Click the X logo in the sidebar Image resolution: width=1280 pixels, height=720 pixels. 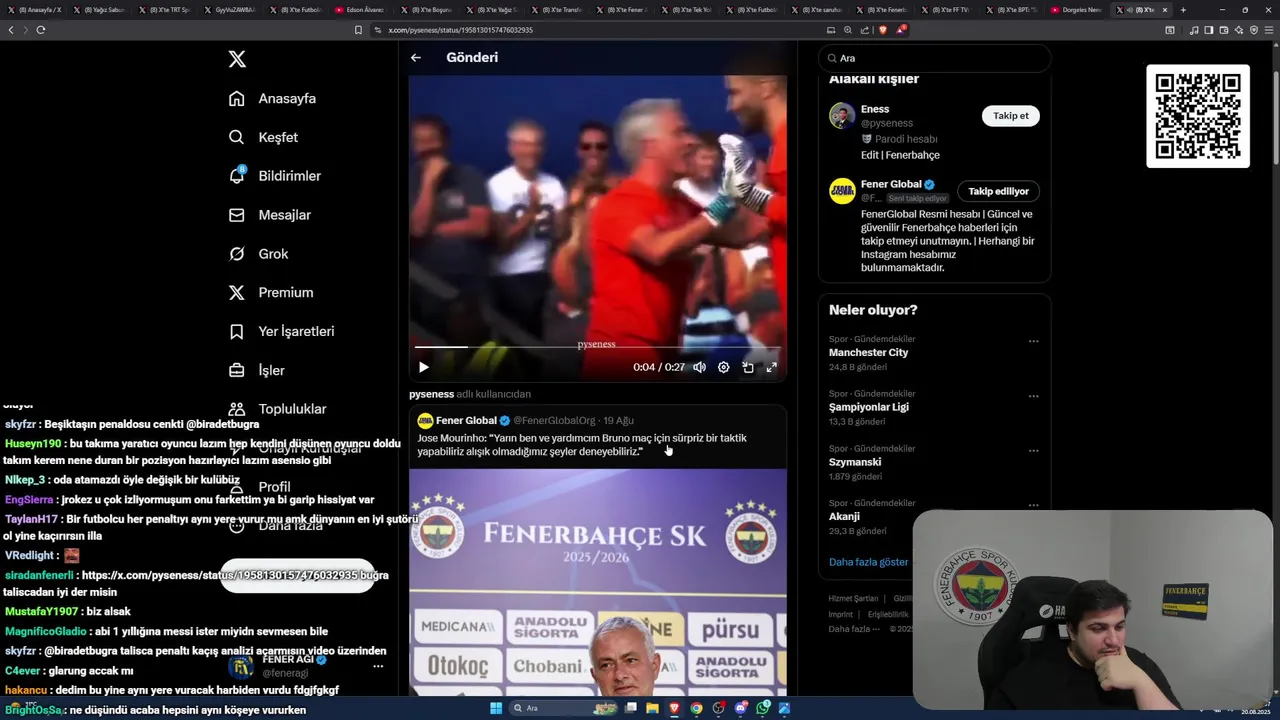[x=237, y=59]
